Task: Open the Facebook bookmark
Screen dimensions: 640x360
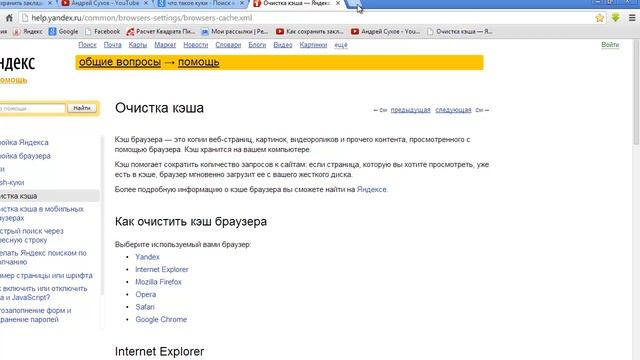Action: [x=102, y=31]
